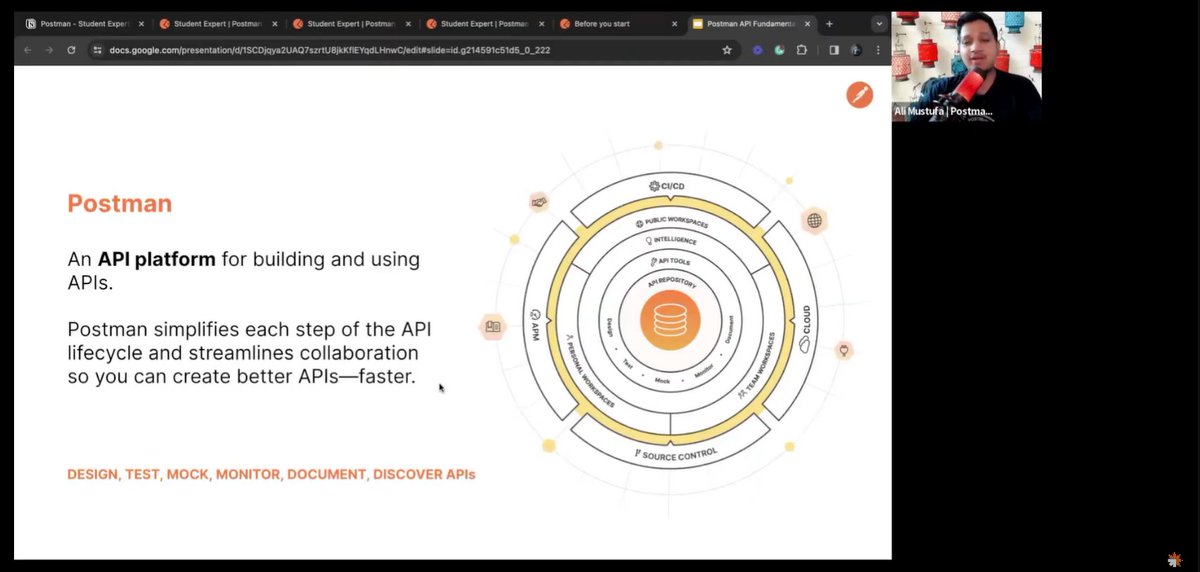Open a new browser tab
Image resolution: width=1200 pixels, height=572 pixels.
[x=829, y=23]
